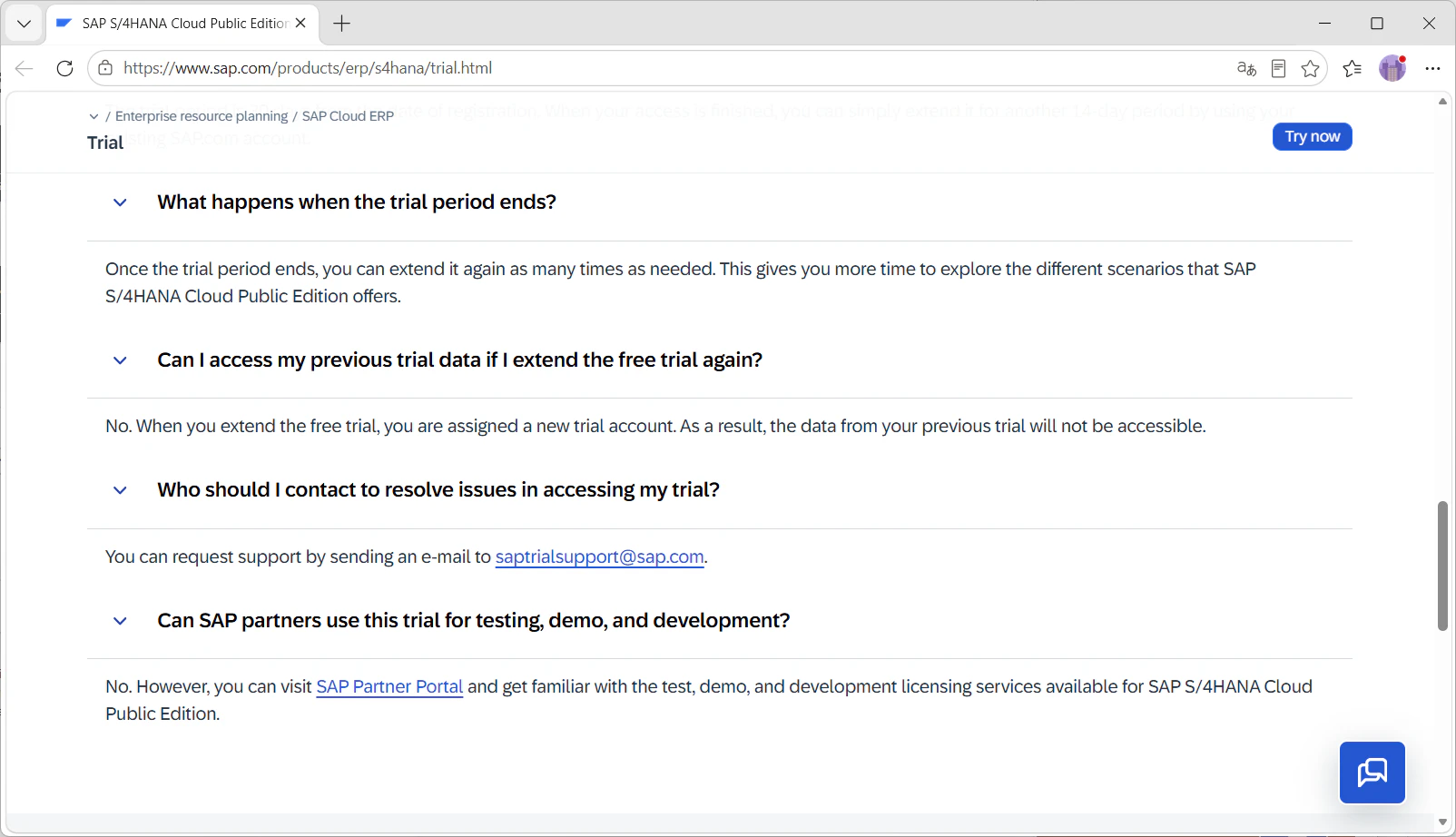This screenshot has width=1456, height=837.
Task: Minimize the browser window
Action: point(1324,24)
